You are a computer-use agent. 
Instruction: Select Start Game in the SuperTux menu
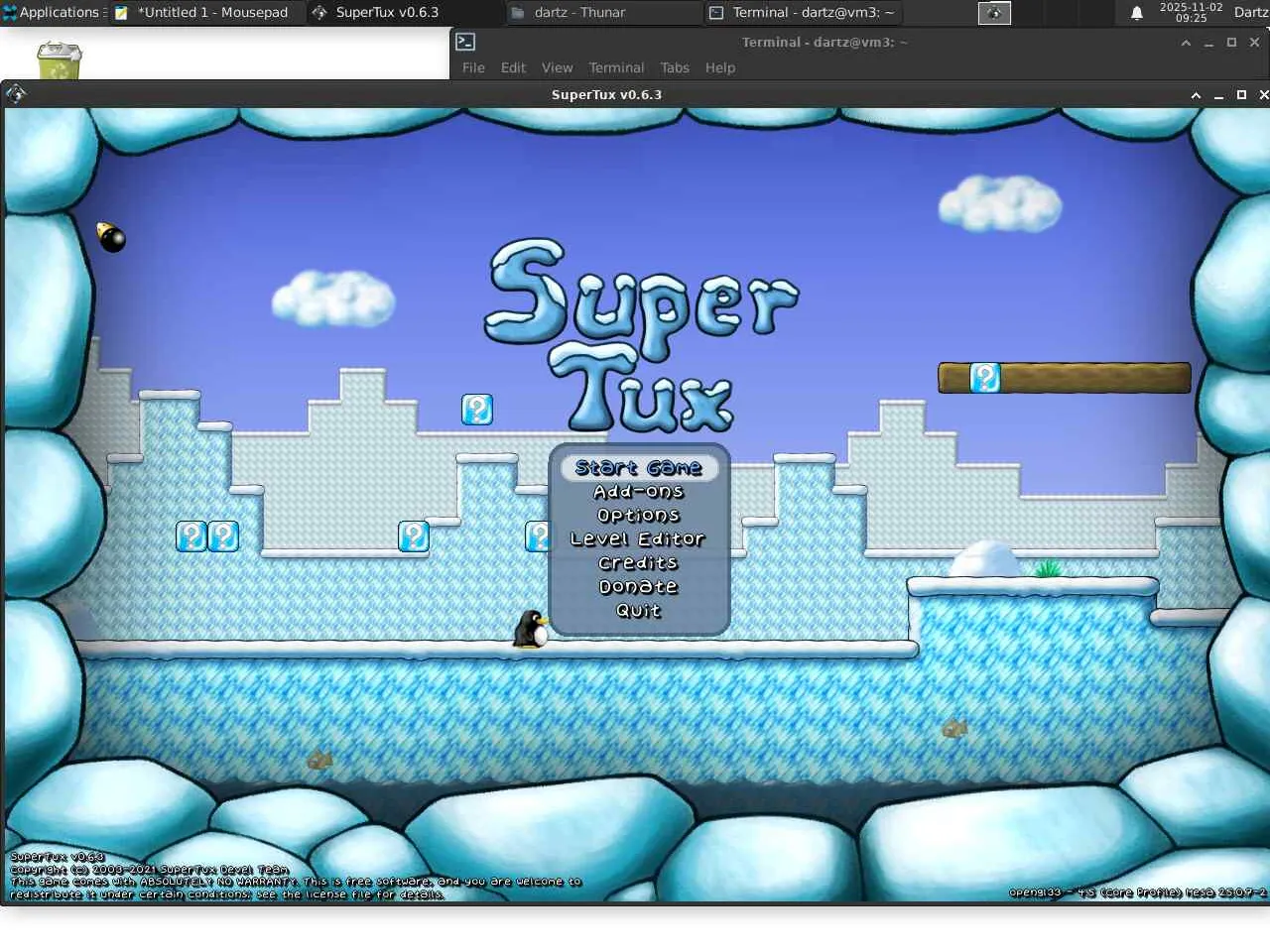639,468
